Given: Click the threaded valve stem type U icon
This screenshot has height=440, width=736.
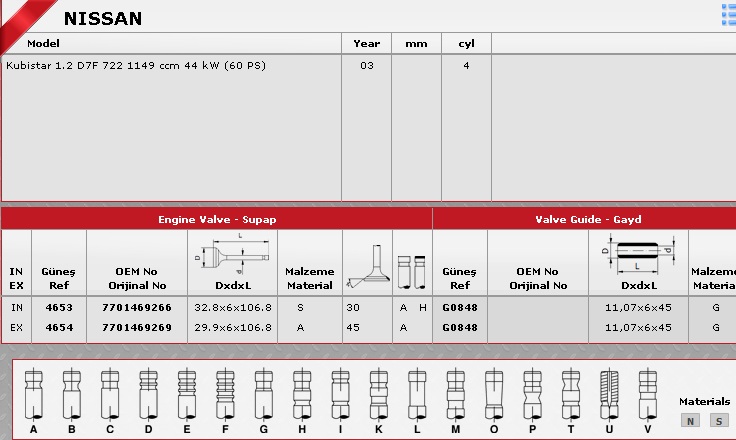Looking at the screenshot, I should pos(609,394).
